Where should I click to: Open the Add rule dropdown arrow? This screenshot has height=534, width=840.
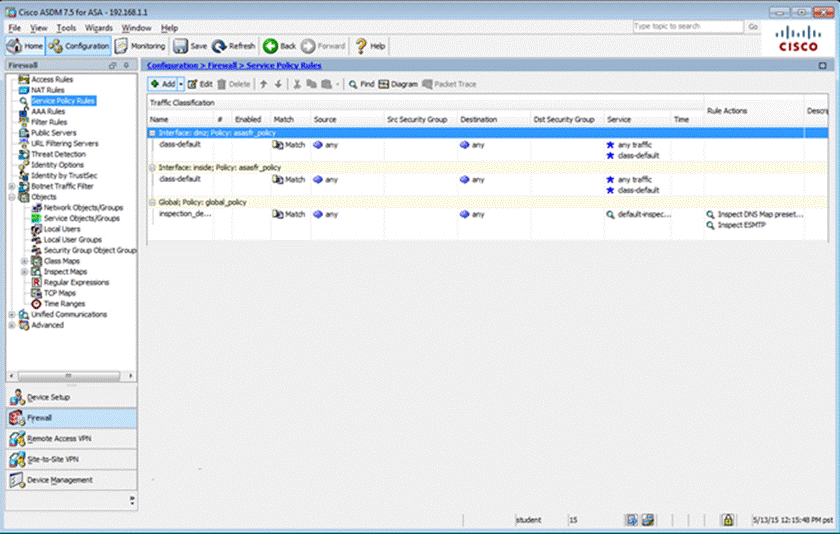pos(181,85)
